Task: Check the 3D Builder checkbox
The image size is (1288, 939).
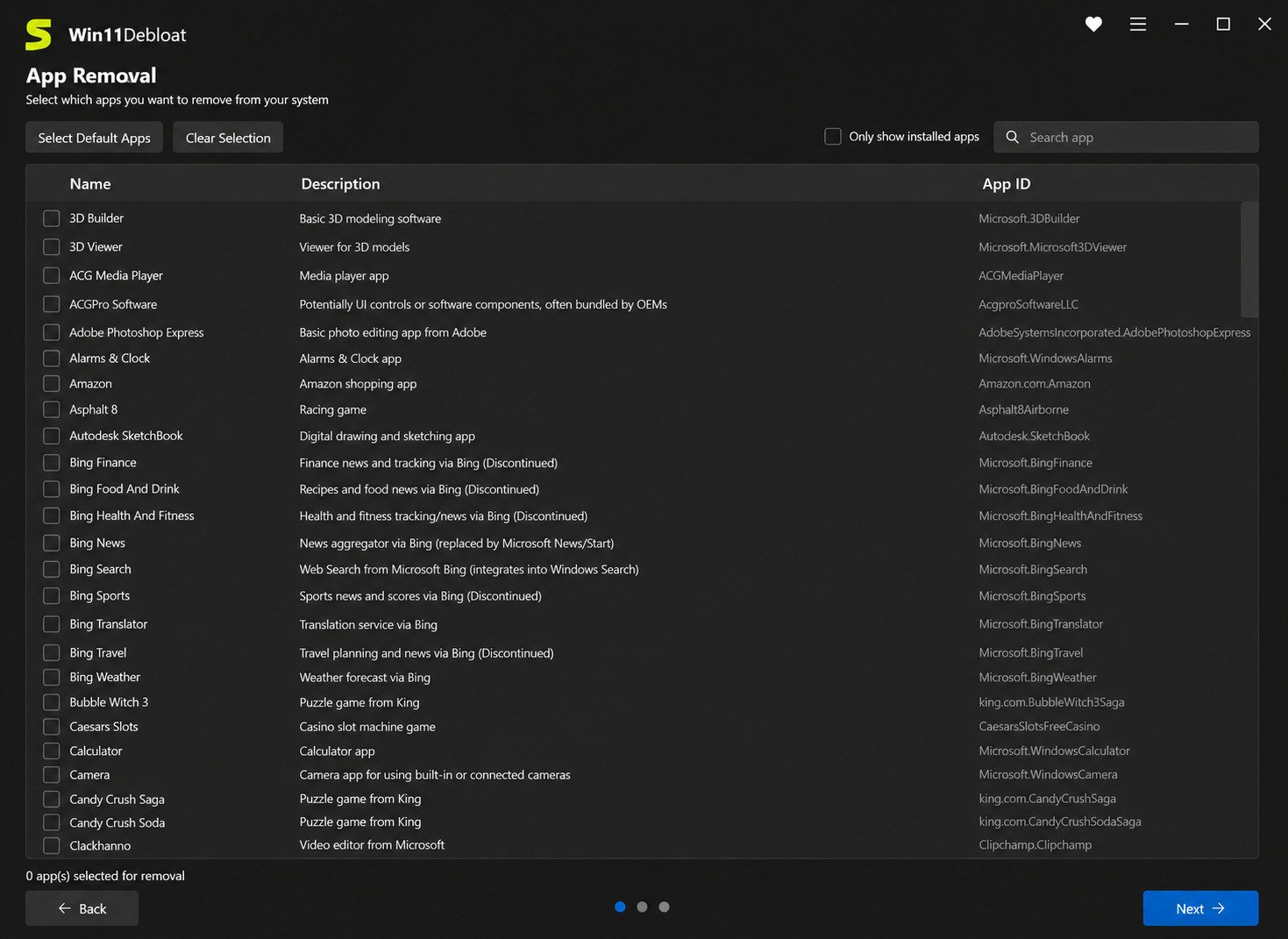Action: click(x=52, y=218)
